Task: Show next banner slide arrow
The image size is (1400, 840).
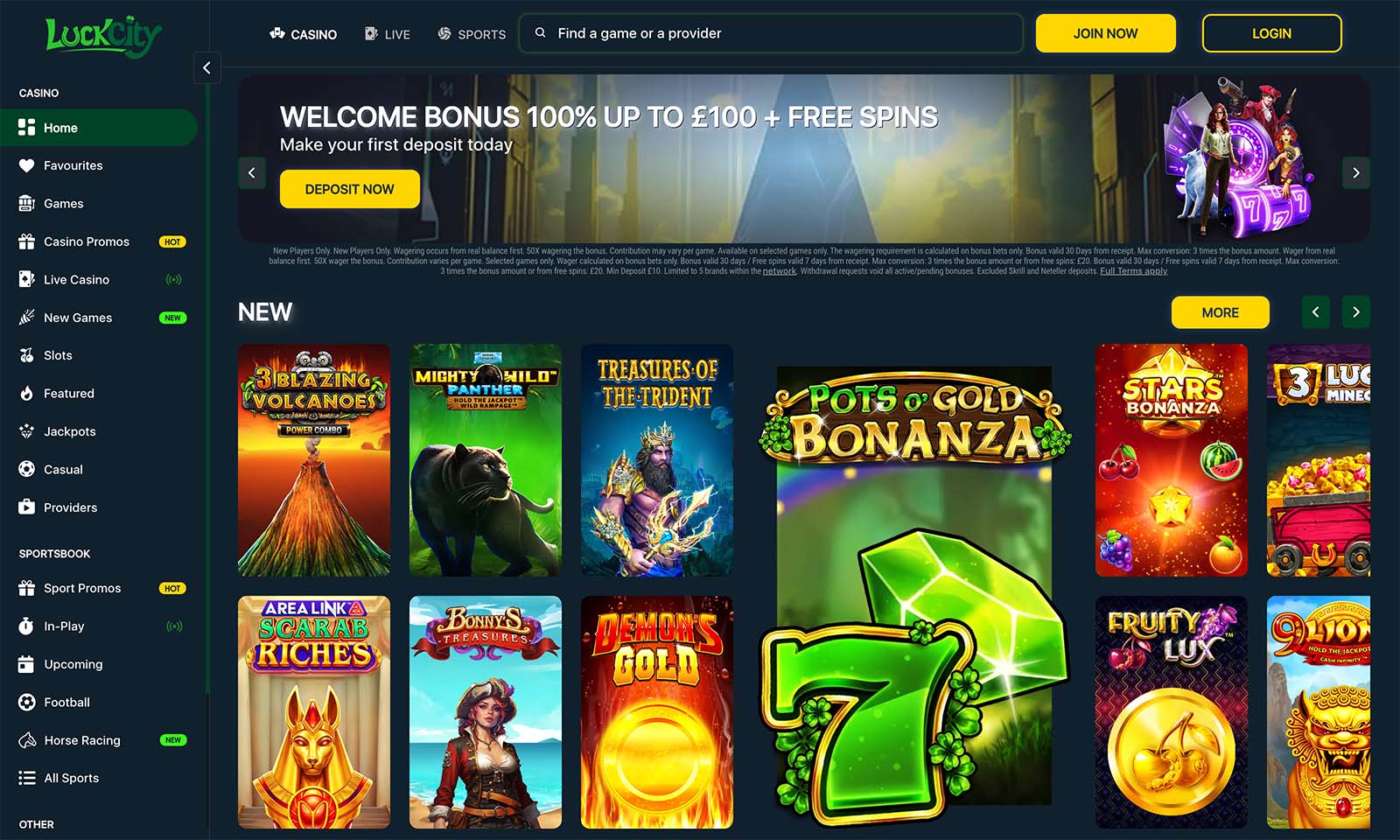Action: 1356,172
